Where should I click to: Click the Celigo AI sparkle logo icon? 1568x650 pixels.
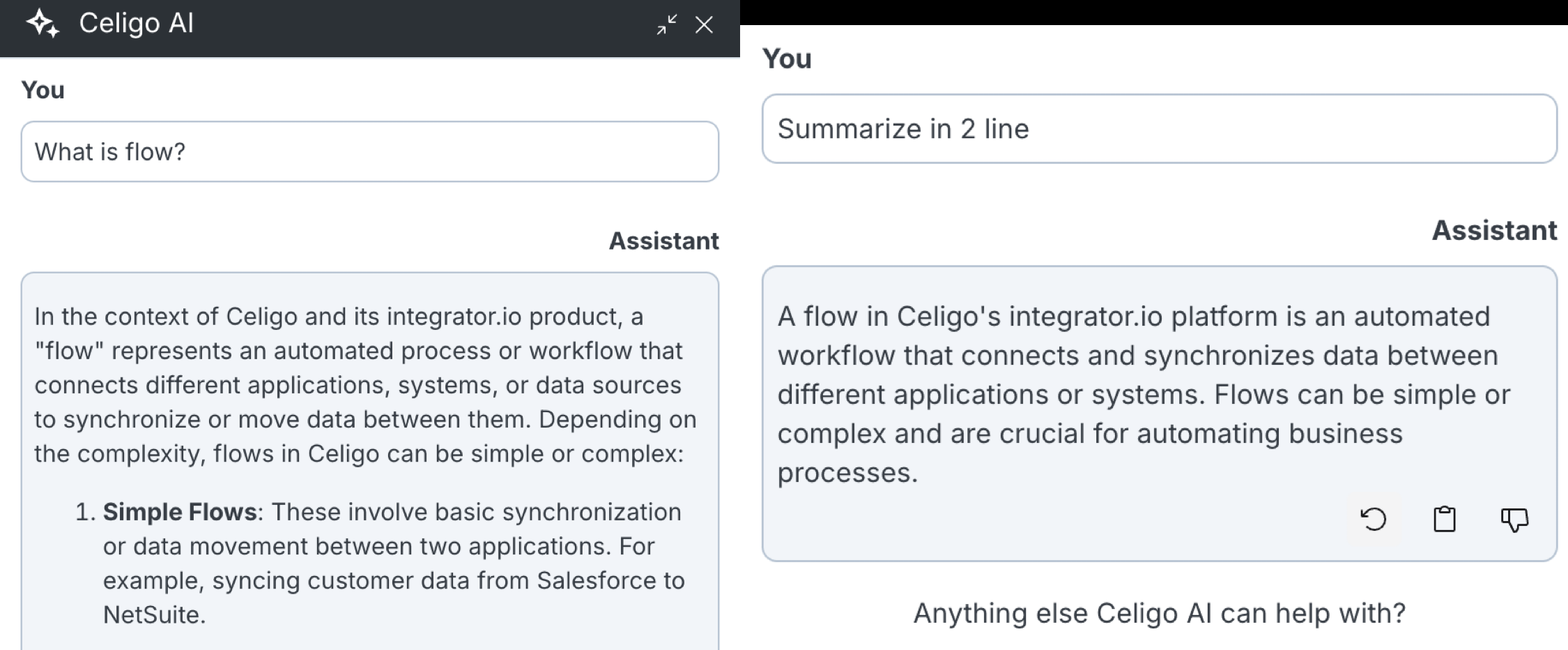click(43, 24)
